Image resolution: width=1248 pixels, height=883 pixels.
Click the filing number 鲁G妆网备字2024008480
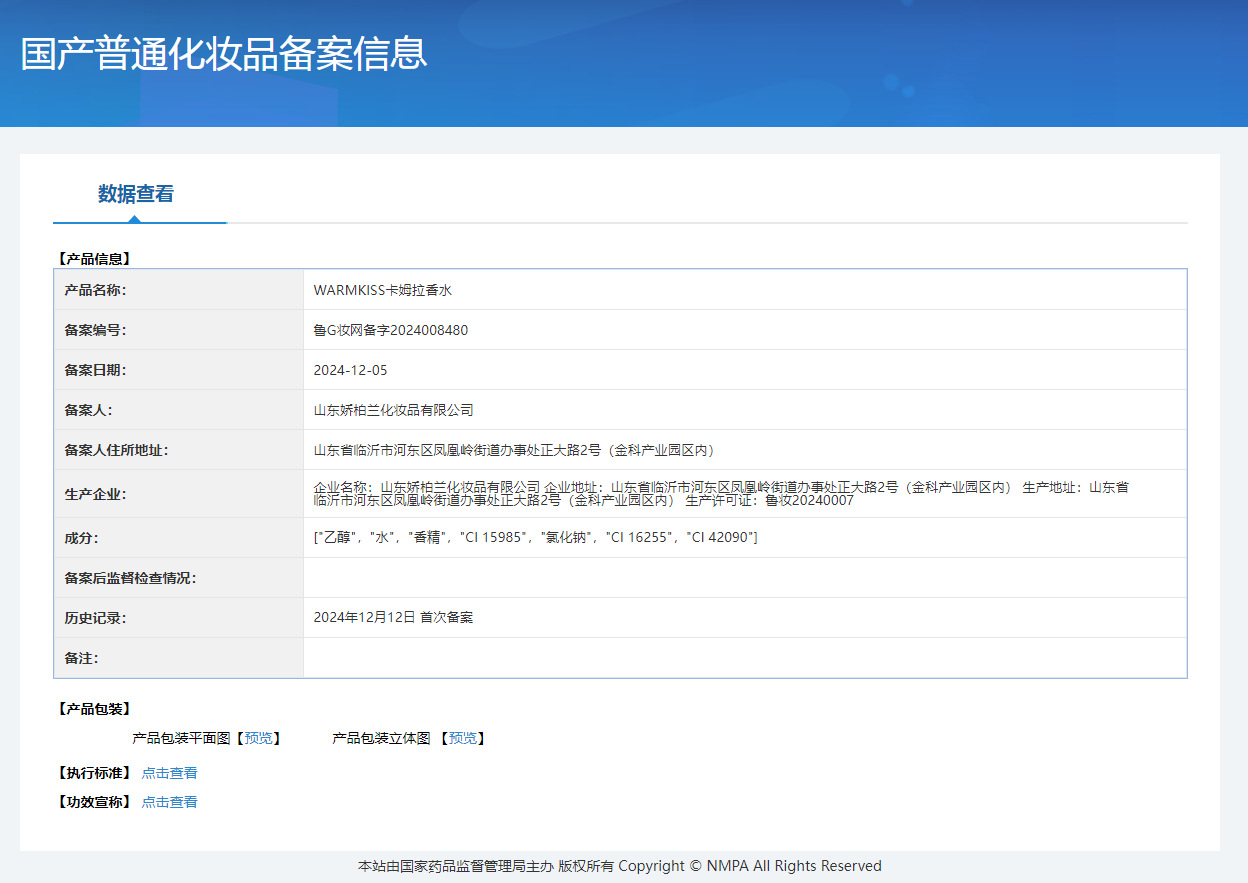pos(390,330)
